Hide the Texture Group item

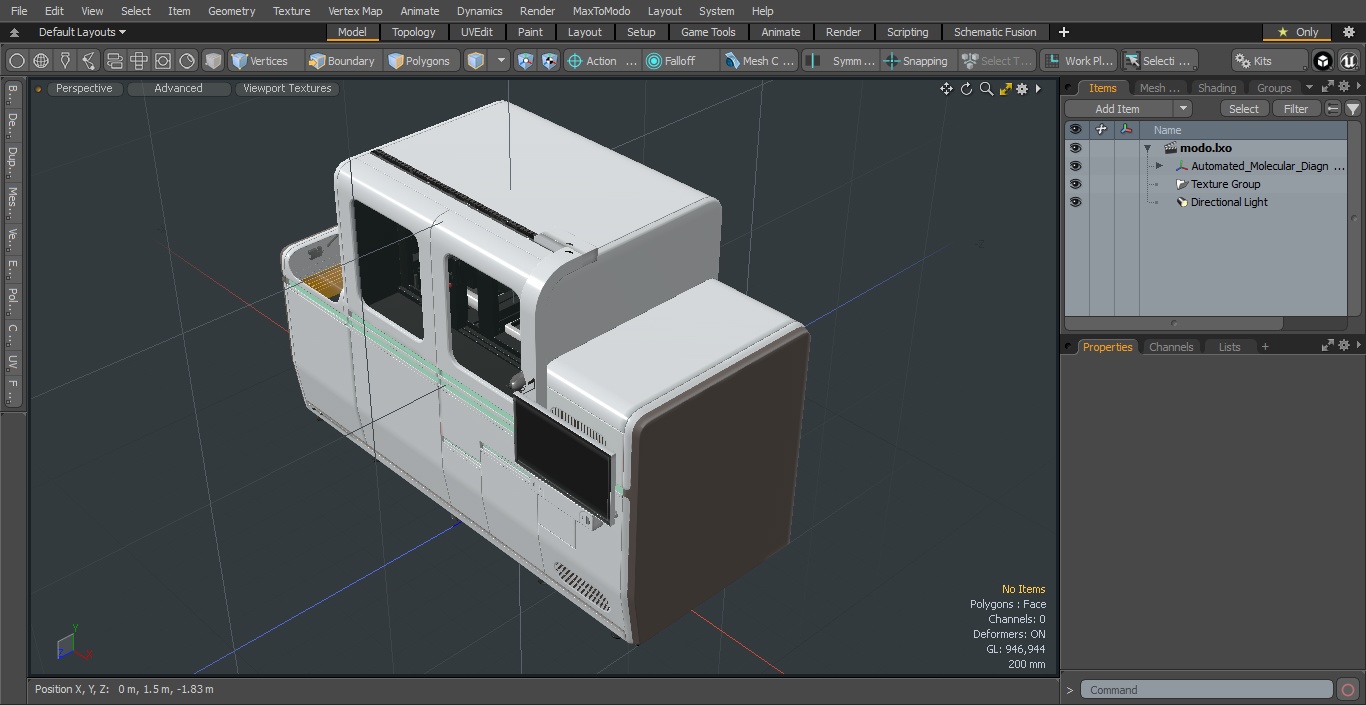[1075, 184]
